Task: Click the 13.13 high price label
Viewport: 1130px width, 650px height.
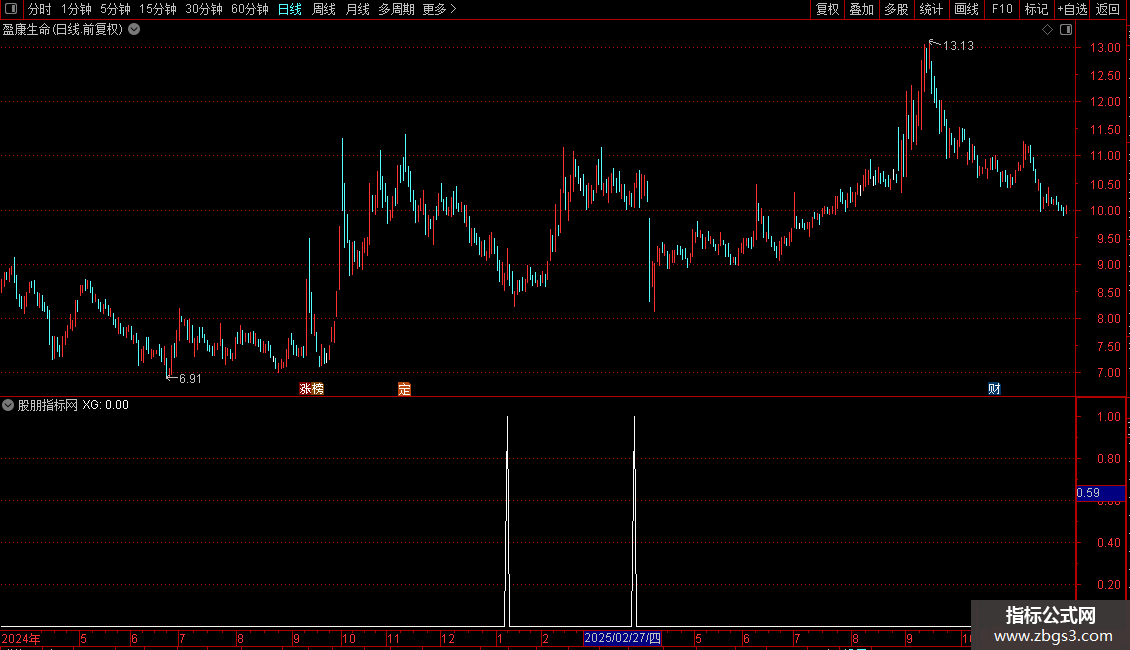Action: point(958,46)
